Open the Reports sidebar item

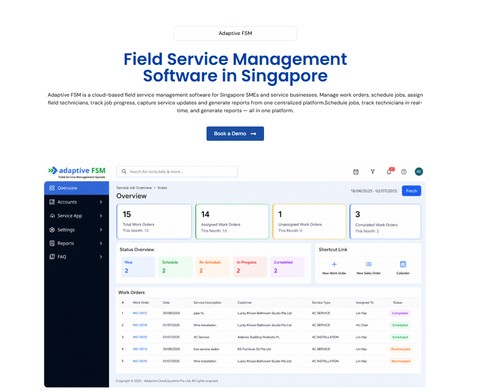tap(77, 243)
